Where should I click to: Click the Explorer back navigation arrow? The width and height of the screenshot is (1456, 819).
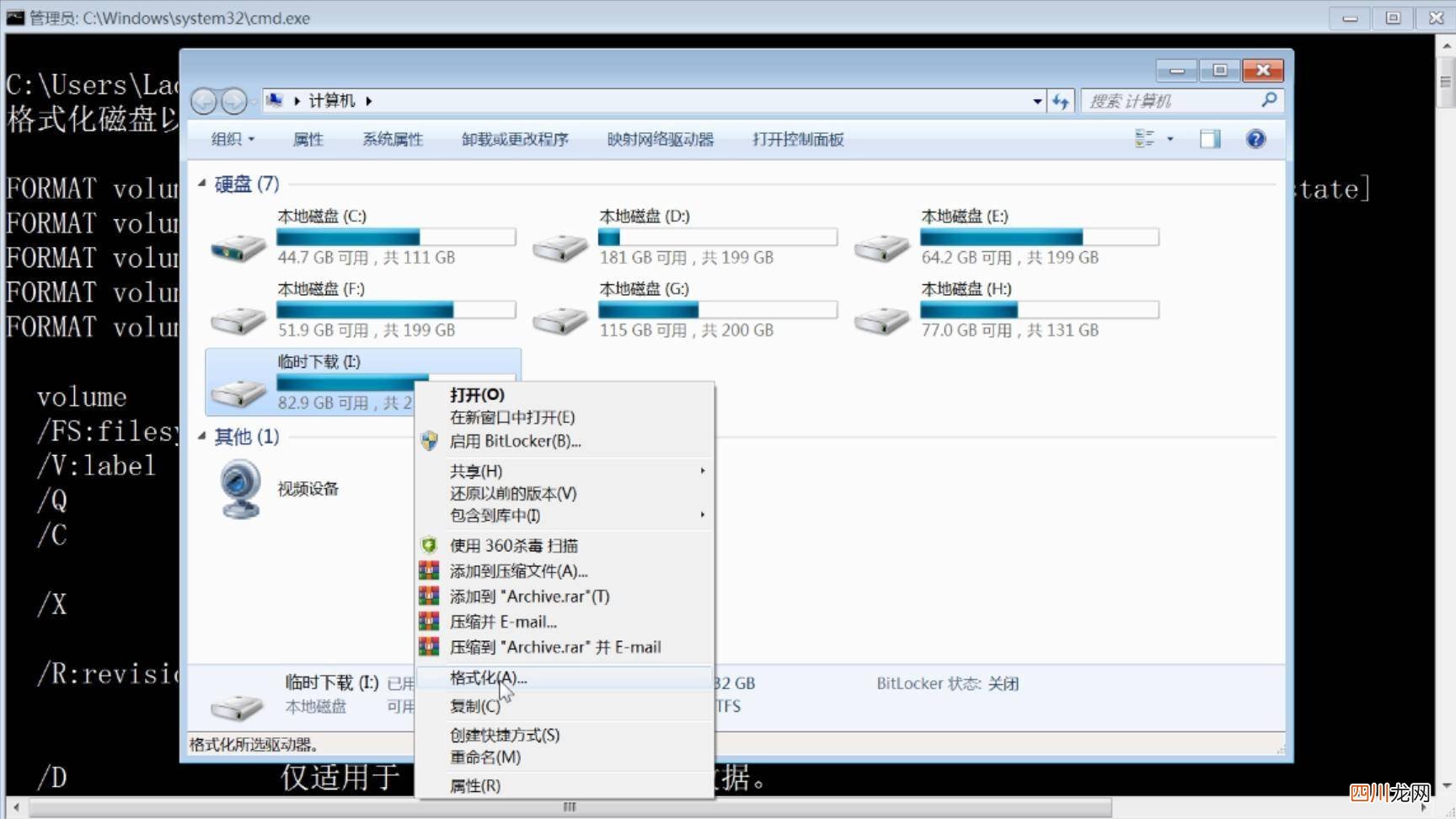(204, 101)
